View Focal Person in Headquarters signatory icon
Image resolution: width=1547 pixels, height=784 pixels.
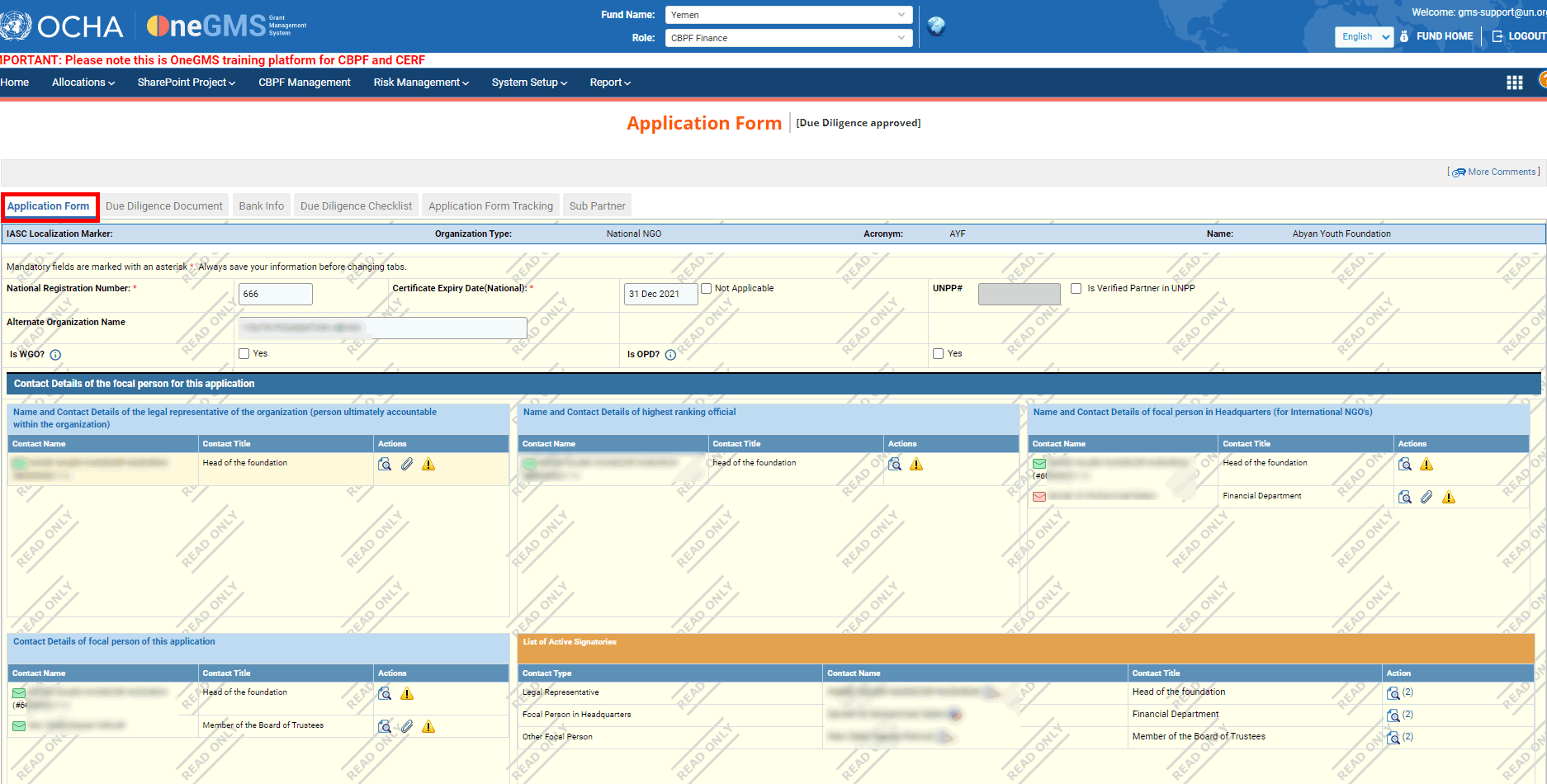click(x=1393, y=716)
